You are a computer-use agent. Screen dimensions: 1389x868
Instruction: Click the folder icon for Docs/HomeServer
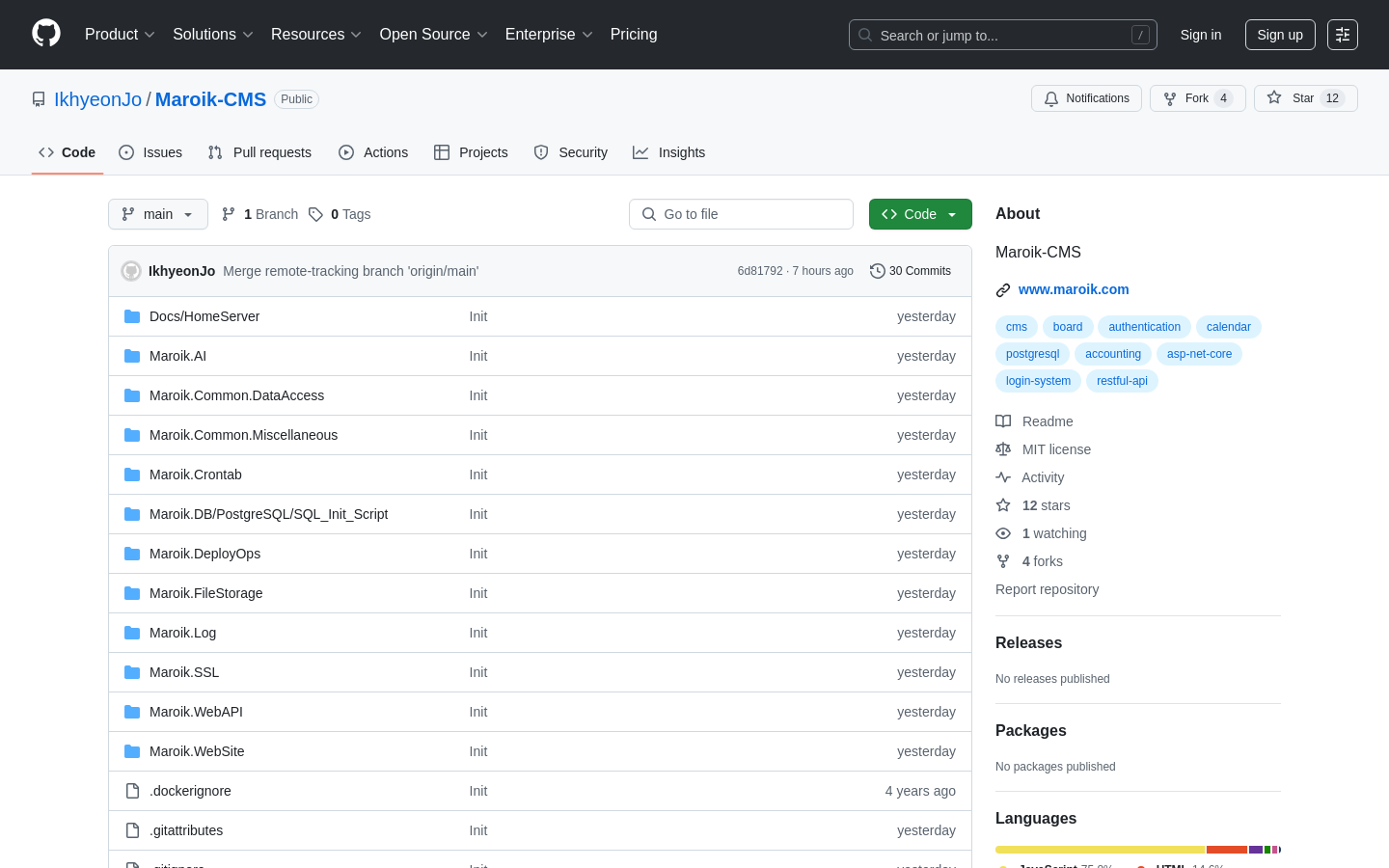pos(132,316)
